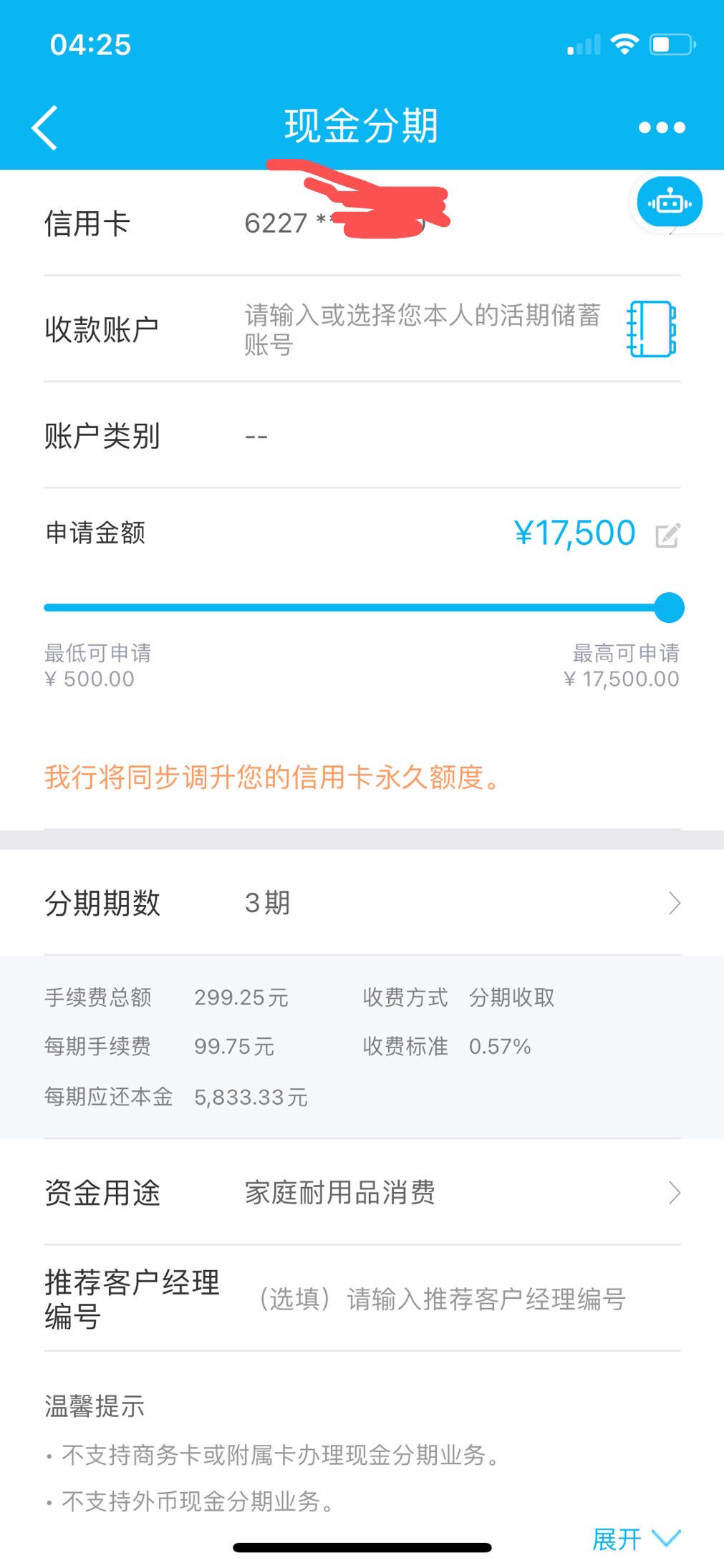Viewport: 724px width, 1568px height.
Task: Tap the 账户类别 row
Action: (x=362, y=435)
